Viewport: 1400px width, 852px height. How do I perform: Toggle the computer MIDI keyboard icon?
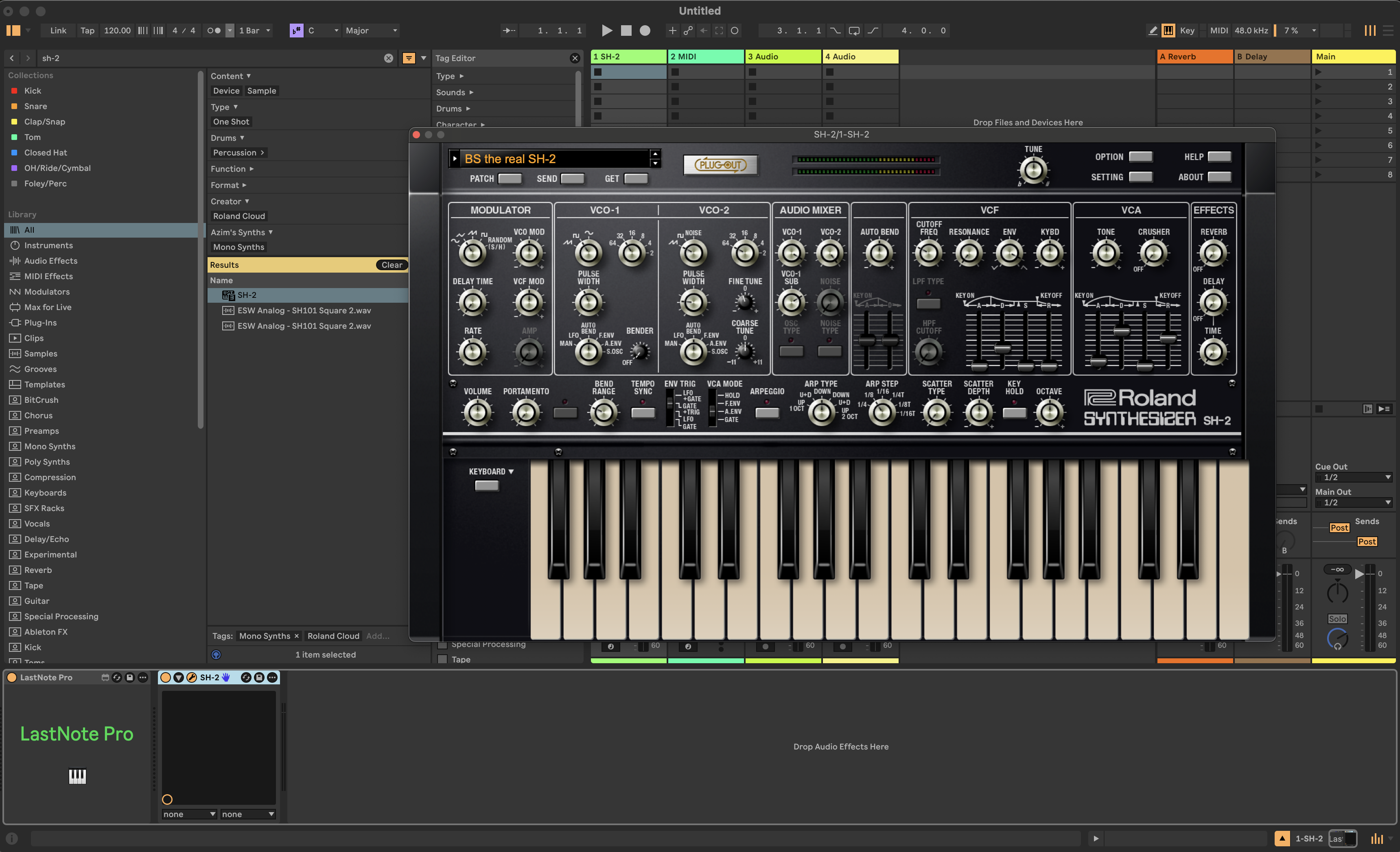pos(1168,31)
